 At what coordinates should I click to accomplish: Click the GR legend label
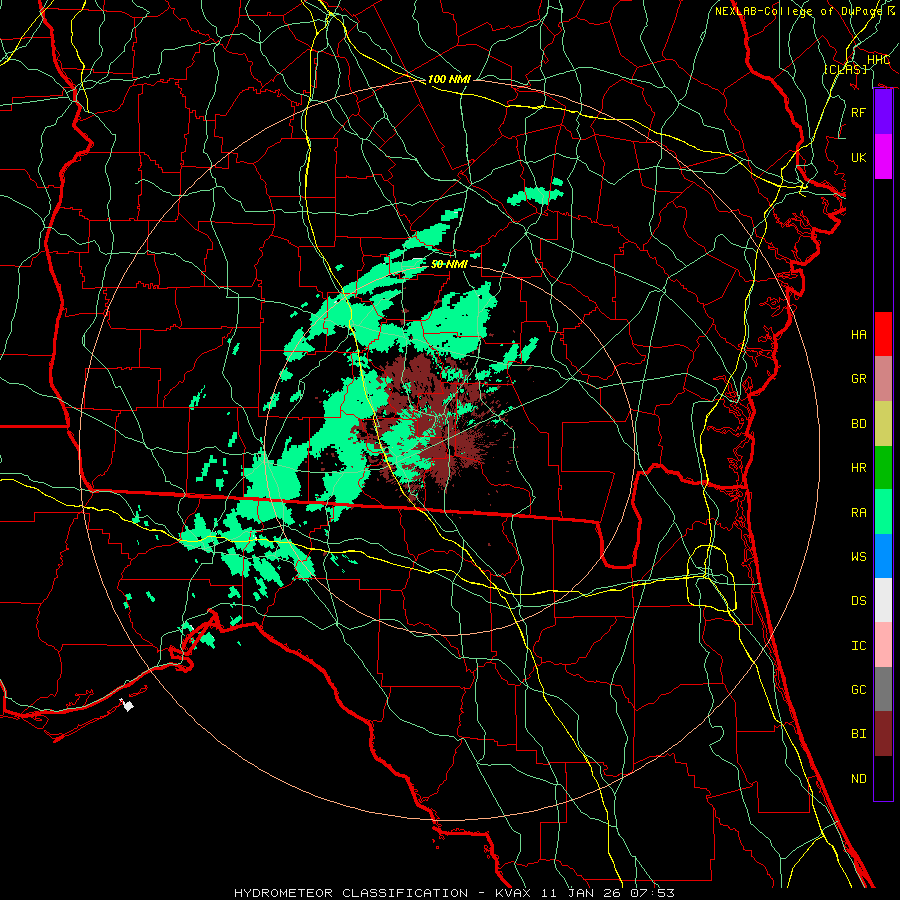point(859,379)
